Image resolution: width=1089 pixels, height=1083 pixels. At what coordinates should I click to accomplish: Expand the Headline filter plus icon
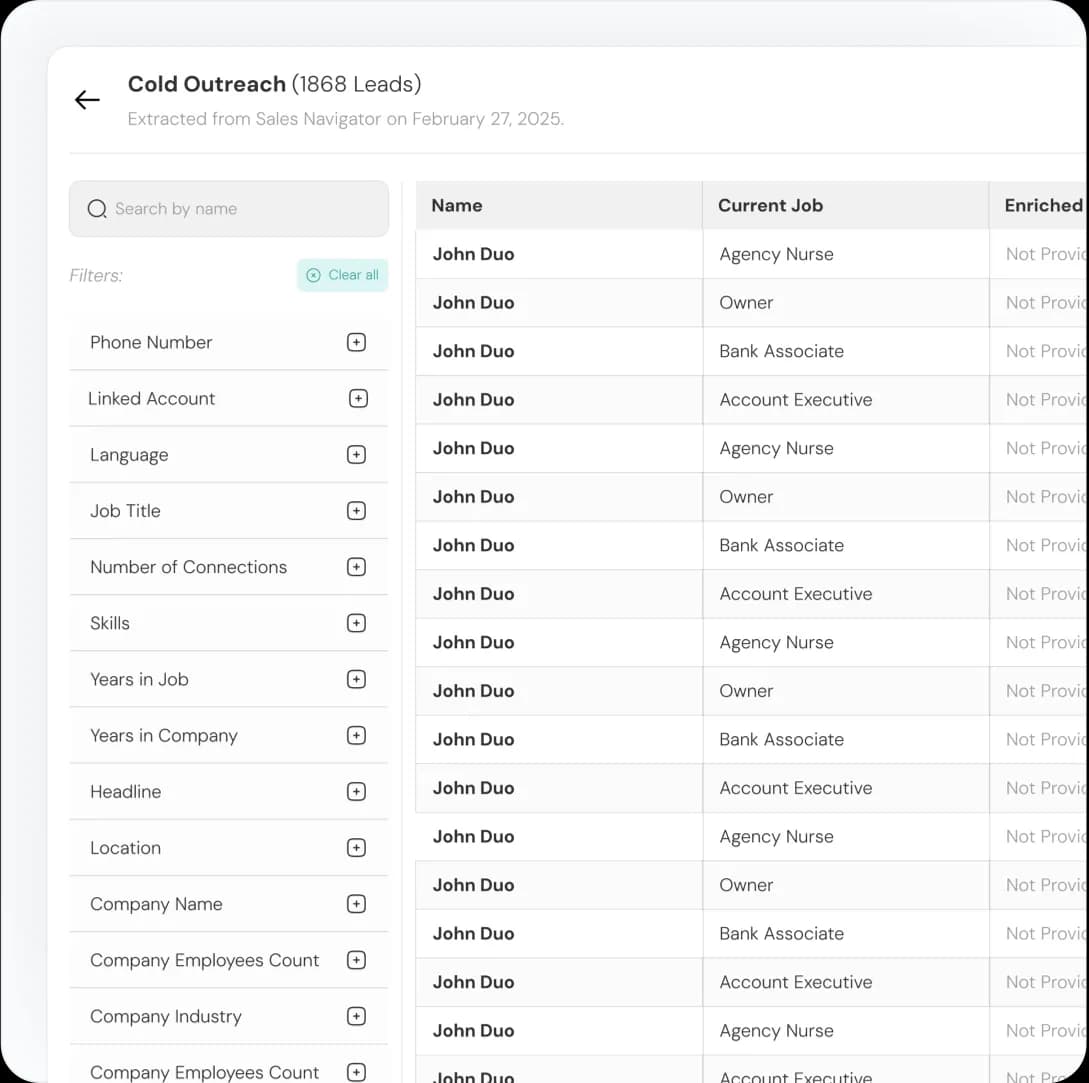click(x=356, y=792)
